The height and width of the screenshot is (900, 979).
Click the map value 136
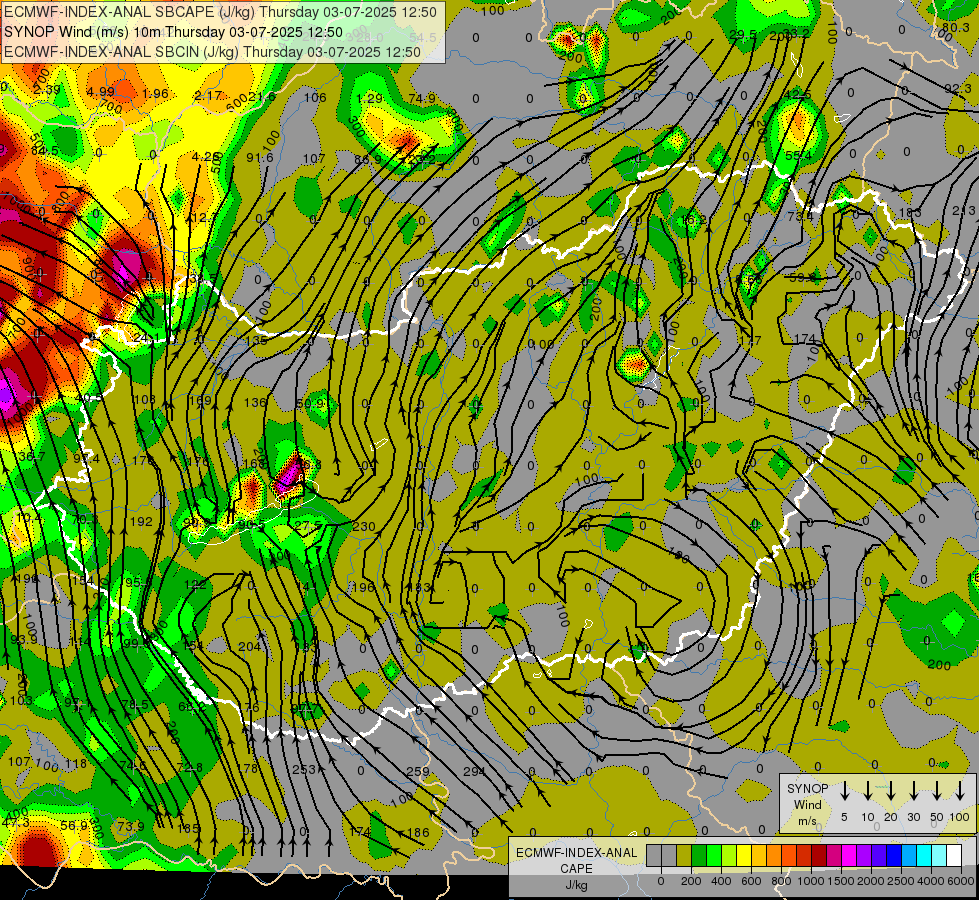pos(255,403)
